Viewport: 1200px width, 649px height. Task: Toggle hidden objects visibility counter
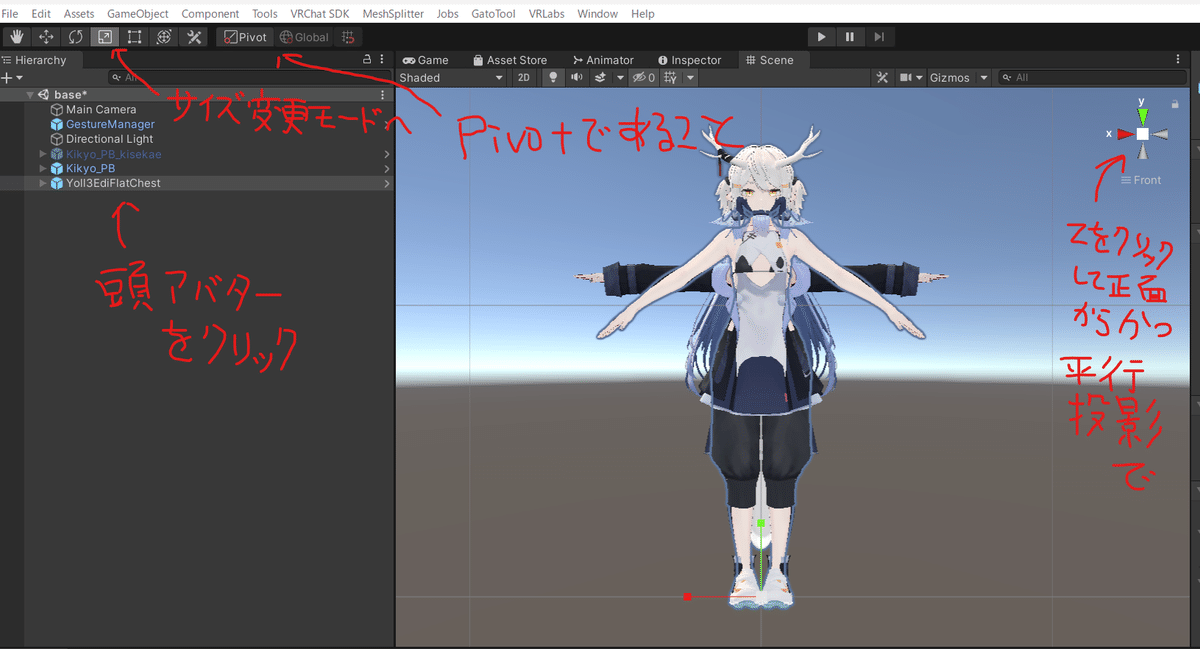pyautogui.click(x=643, y=77)
